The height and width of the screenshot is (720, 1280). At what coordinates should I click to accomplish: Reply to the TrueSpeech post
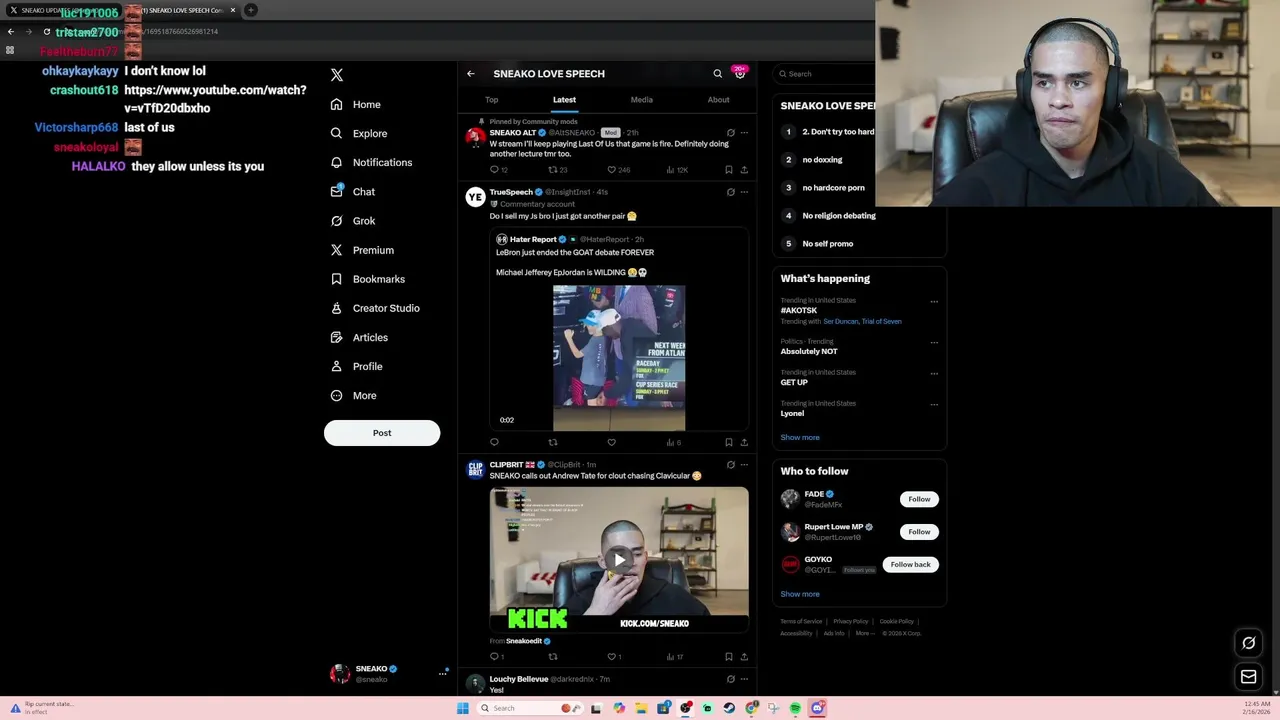(x=494, y=442)
